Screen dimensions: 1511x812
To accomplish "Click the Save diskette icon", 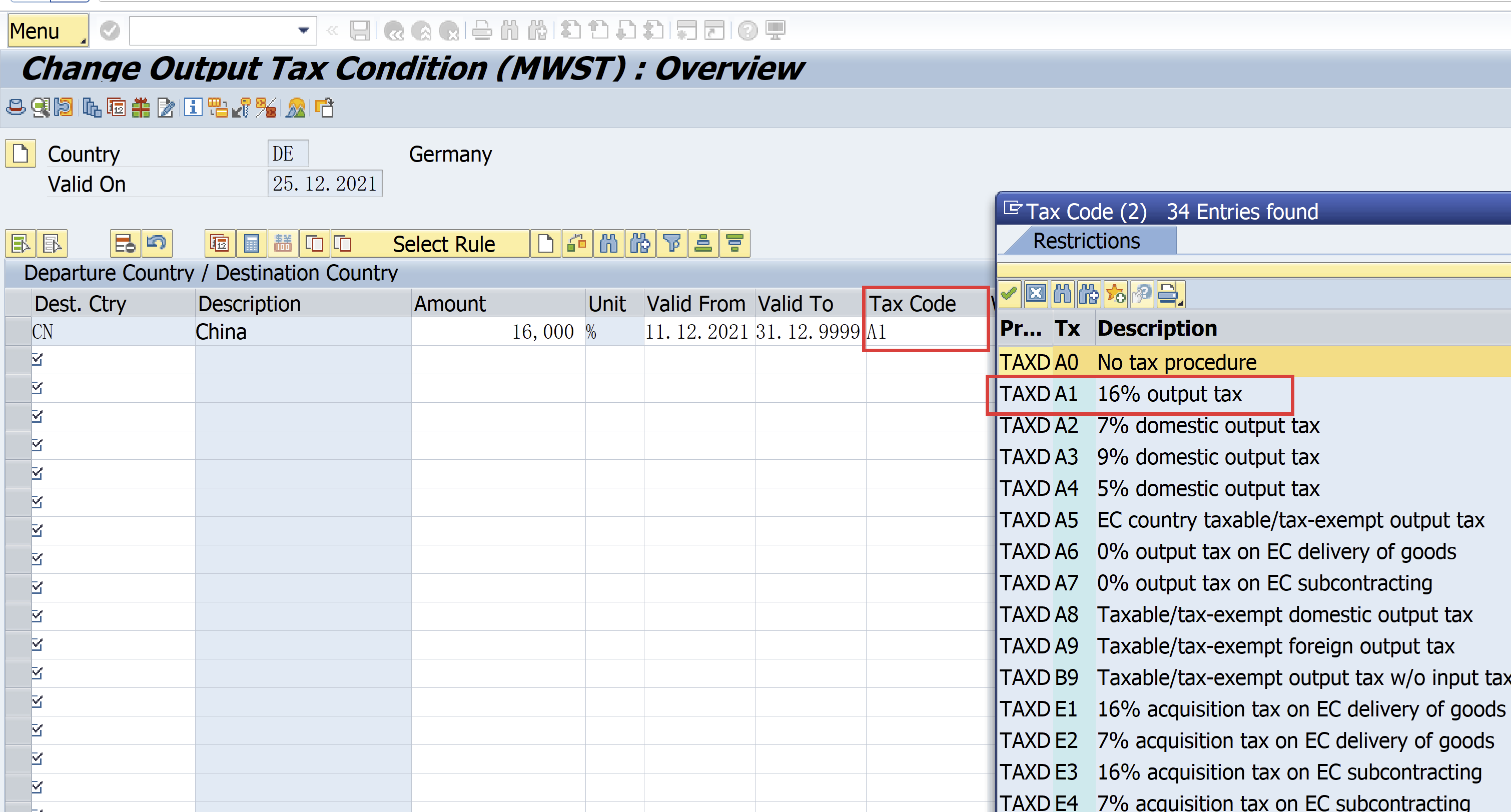I will [x=360, y=31].
